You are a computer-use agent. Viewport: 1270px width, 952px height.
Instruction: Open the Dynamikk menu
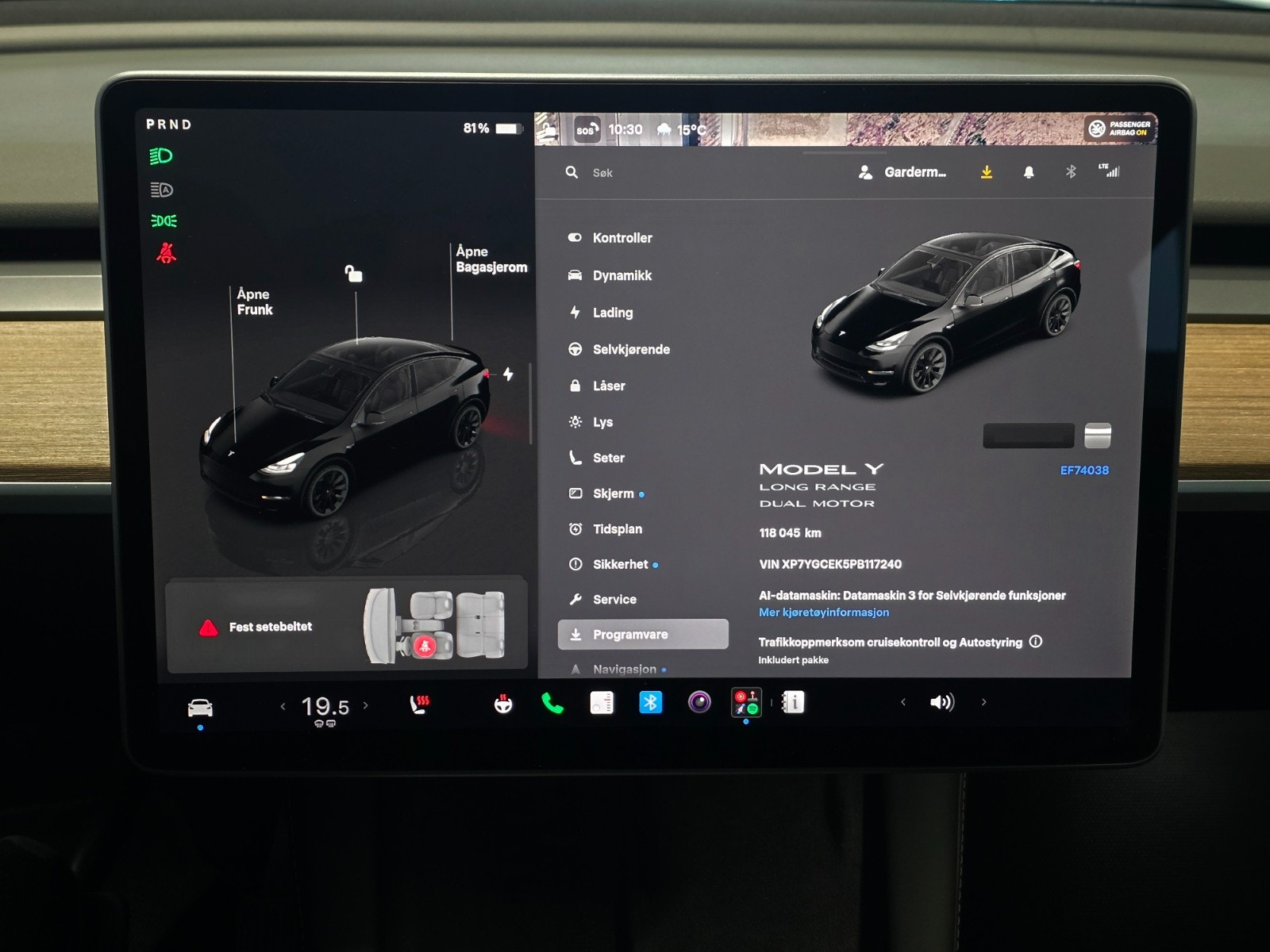point(610,275)
